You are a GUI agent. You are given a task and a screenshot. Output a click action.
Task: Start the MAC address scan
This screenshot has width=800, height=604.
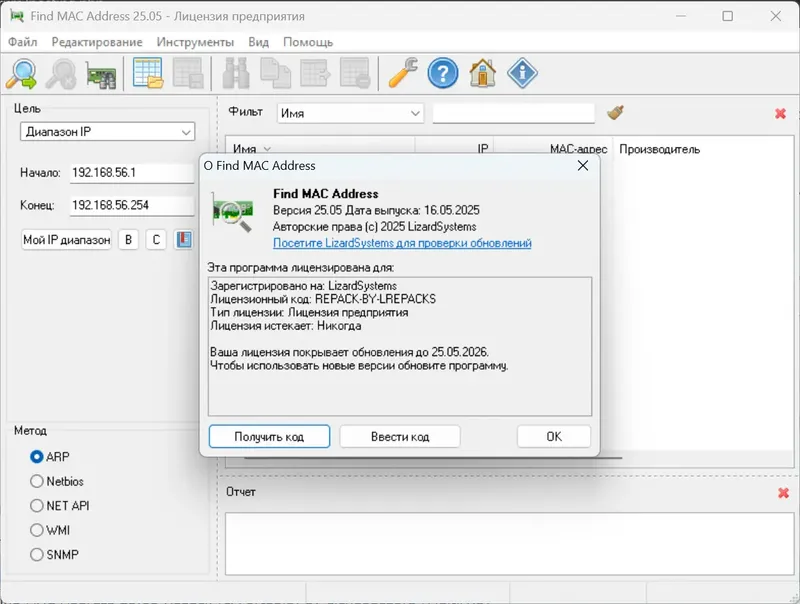tap(20, 74)
